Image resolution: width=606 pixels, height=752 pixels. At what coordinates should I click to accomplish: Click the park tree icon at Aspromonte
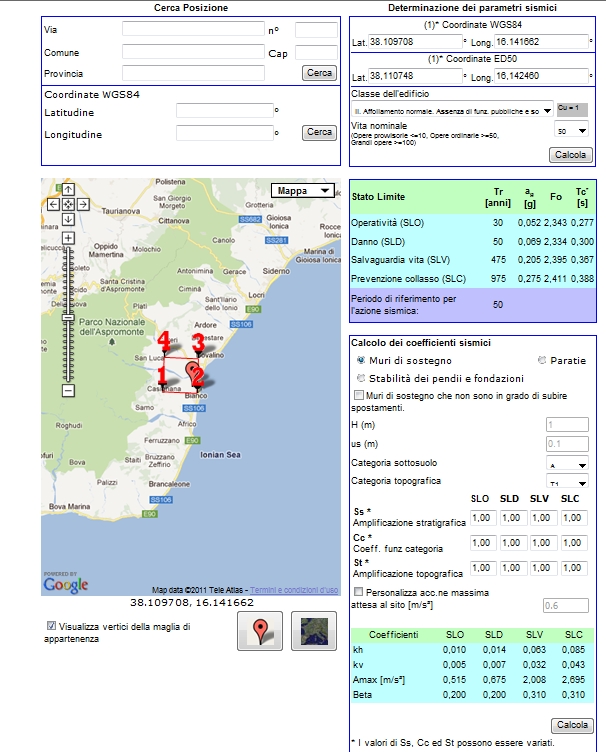pos(112,342)
